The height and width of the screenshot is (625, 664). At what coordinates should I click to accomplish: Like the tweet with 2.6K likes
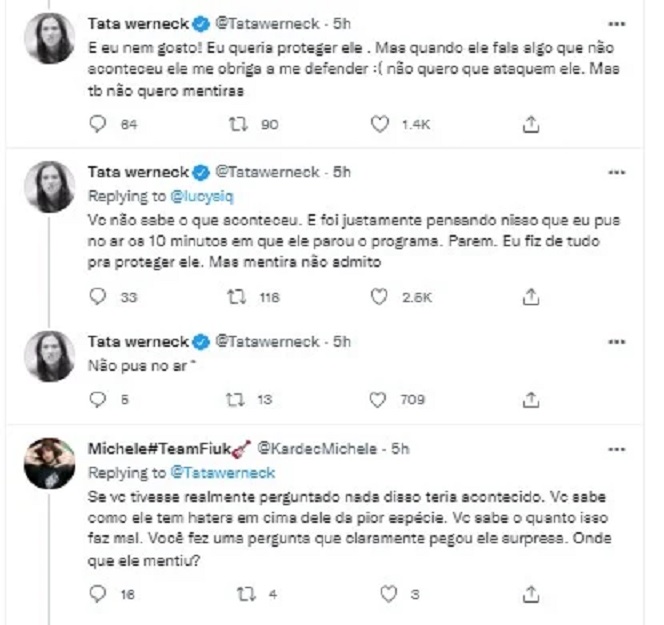pos(380,297)
